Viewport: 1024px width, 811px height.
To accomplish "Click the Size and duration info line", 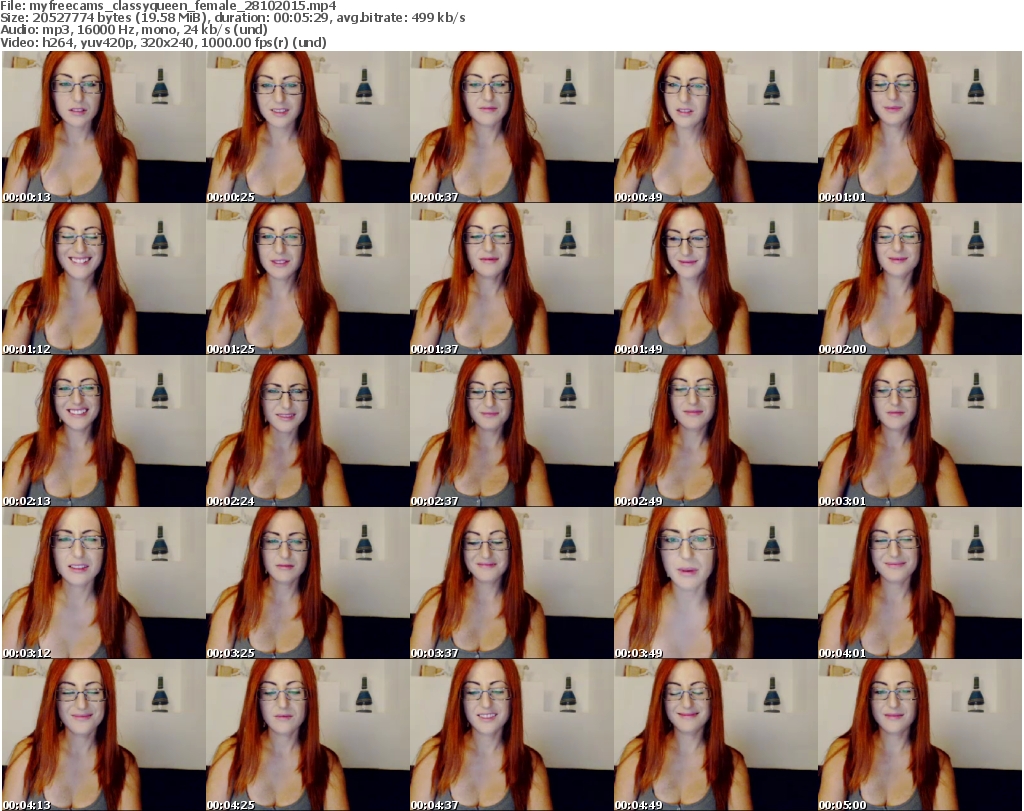I will point(232,18).
